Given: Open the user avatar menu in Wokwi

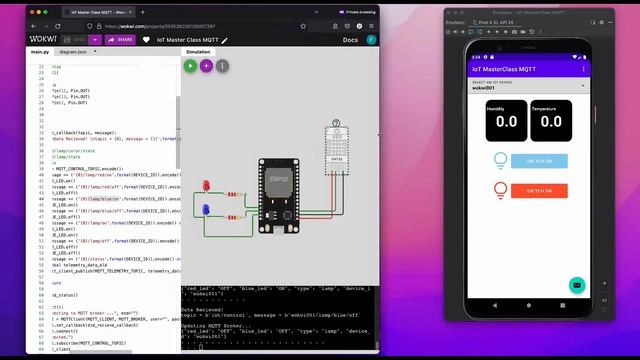Looking at the screenshot, I should click(x=371, y=40).
